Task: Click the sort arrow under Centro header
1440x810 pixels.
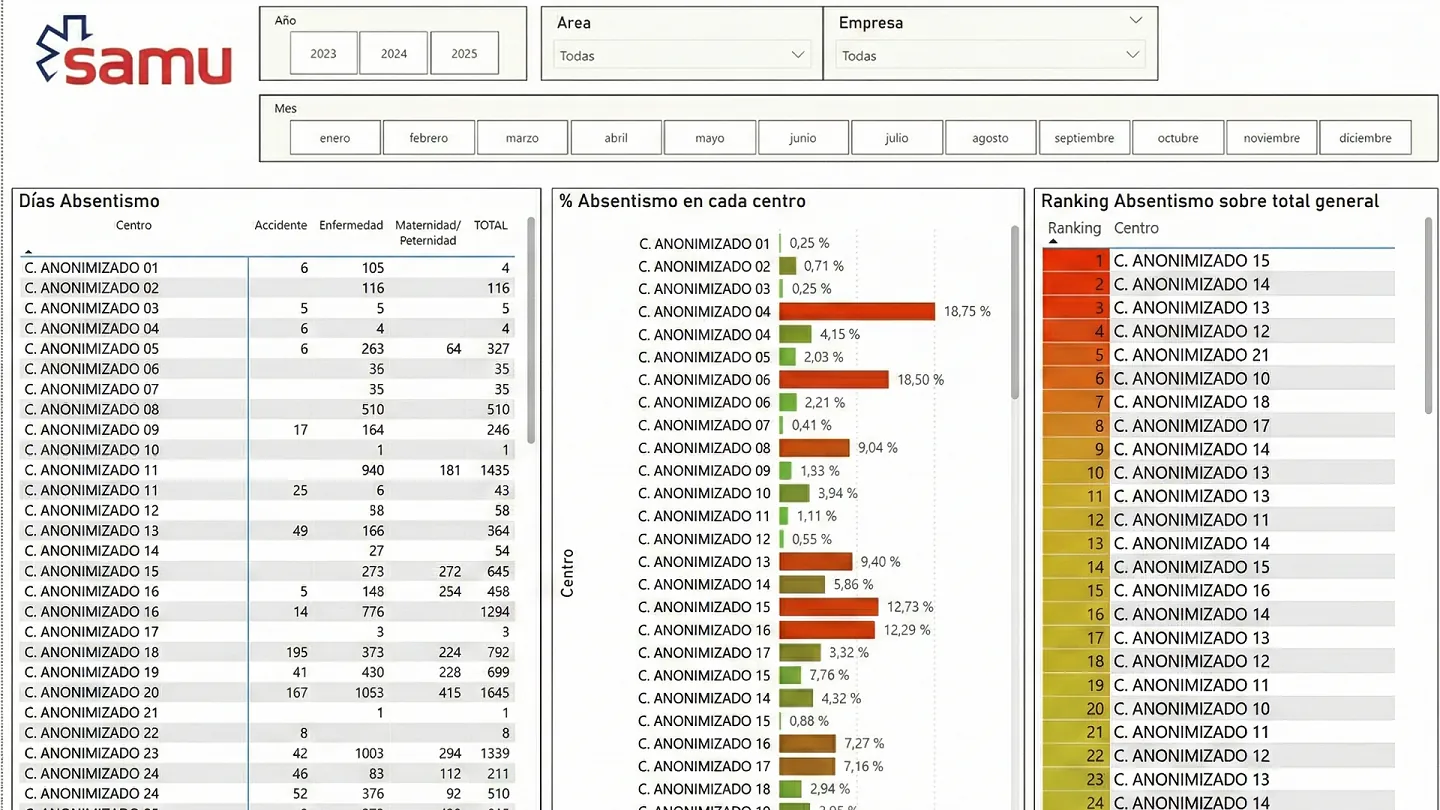Action: pos(28,252)
